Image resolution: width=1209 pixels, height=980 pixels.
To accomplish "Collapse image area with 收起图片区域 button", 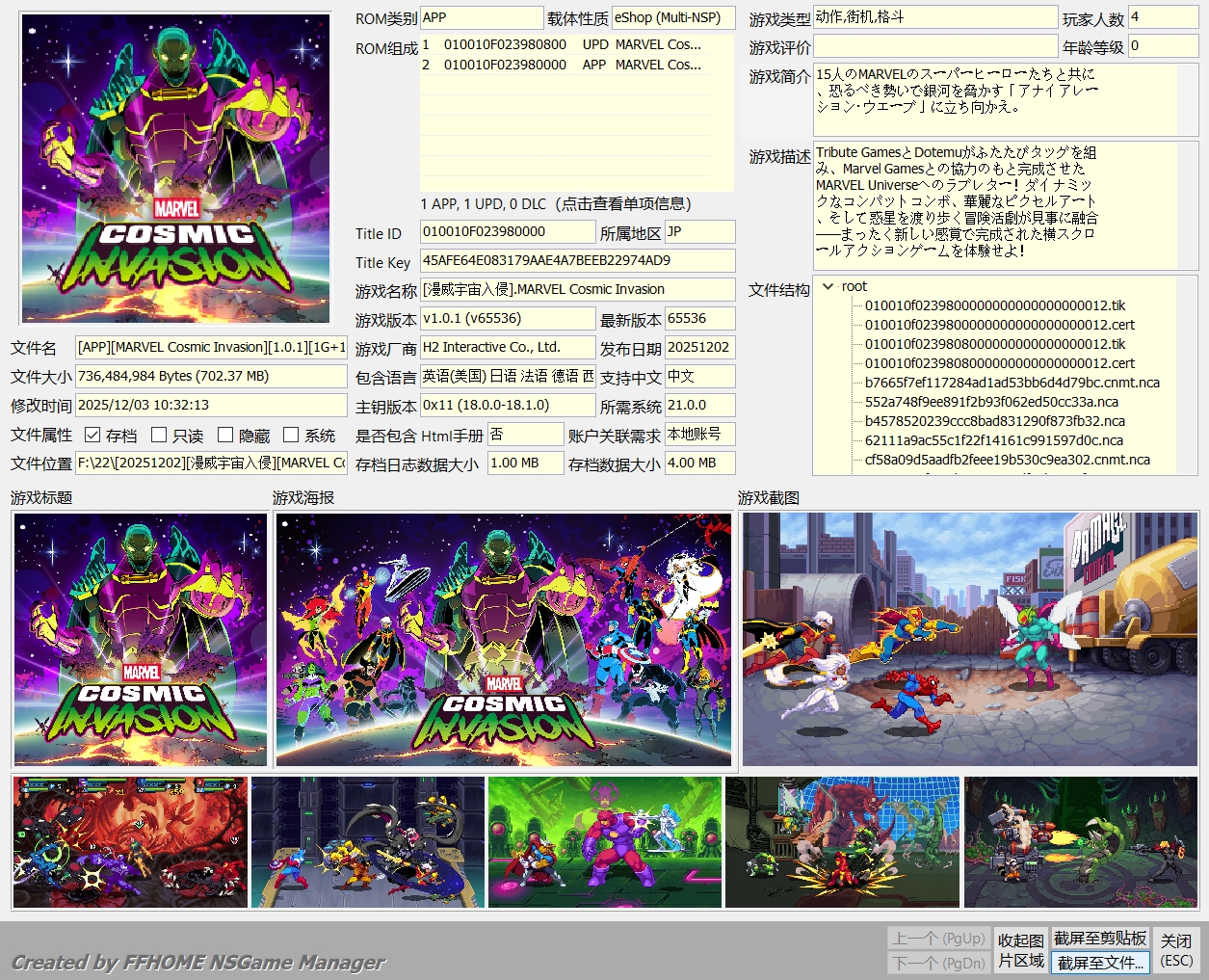I will (x=1020, y=950).
